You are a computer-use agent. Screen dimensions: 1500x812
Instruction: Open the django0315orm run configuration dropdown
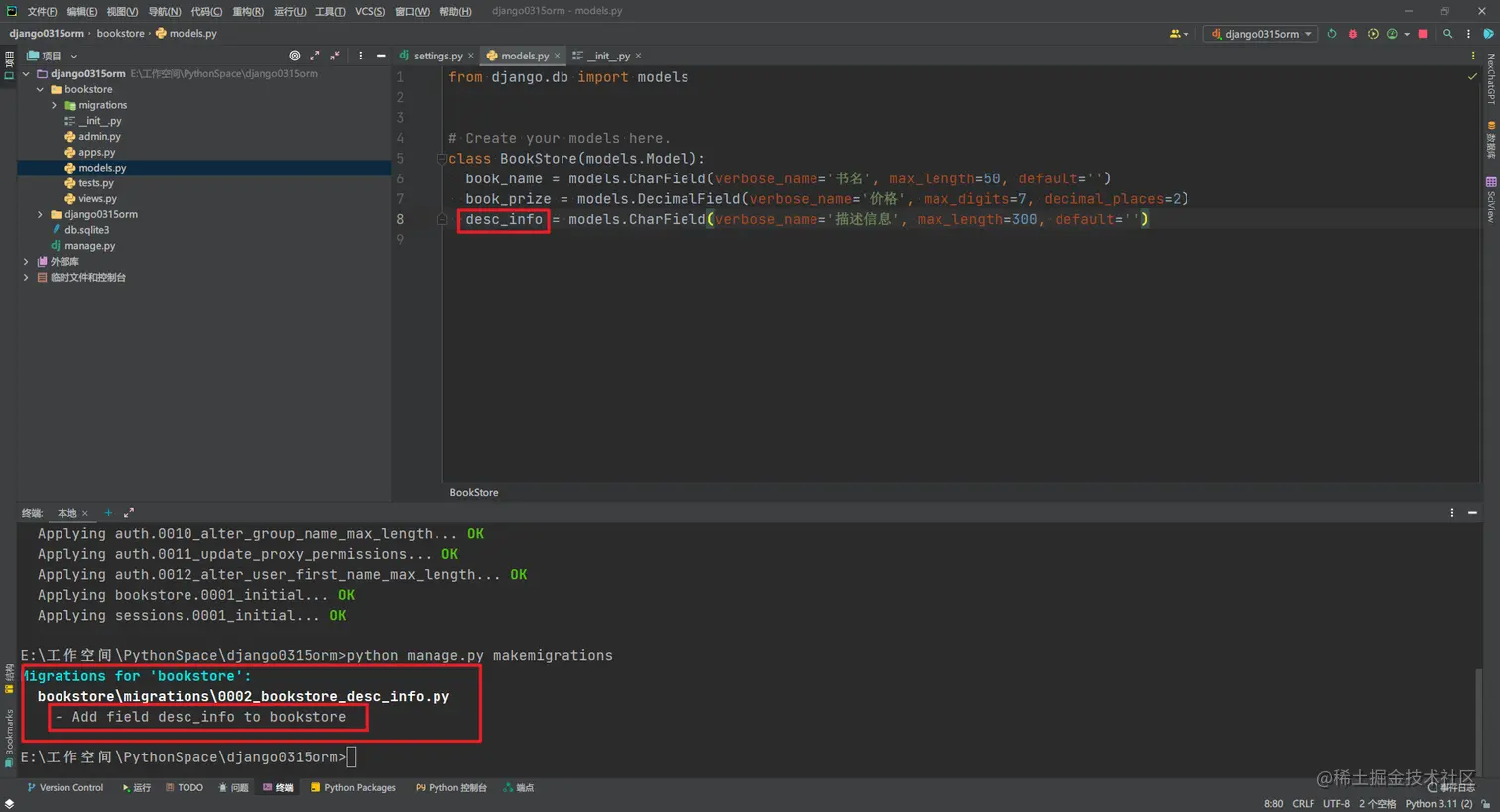[1261, 34]
